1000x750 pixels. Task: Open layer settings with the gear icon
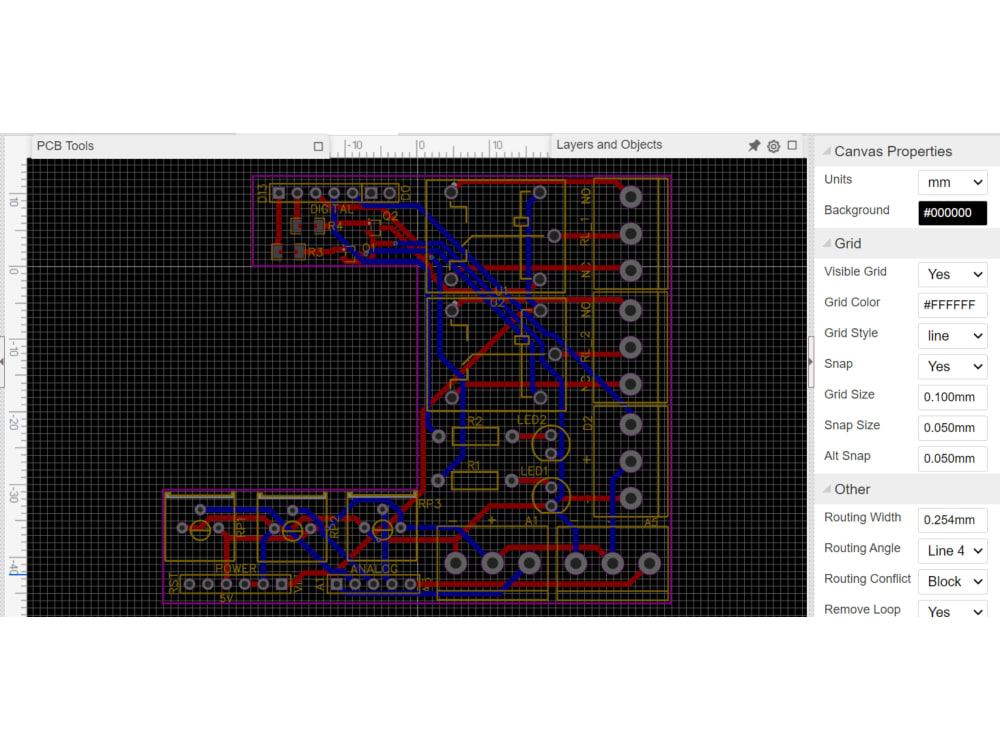[773, 145]
